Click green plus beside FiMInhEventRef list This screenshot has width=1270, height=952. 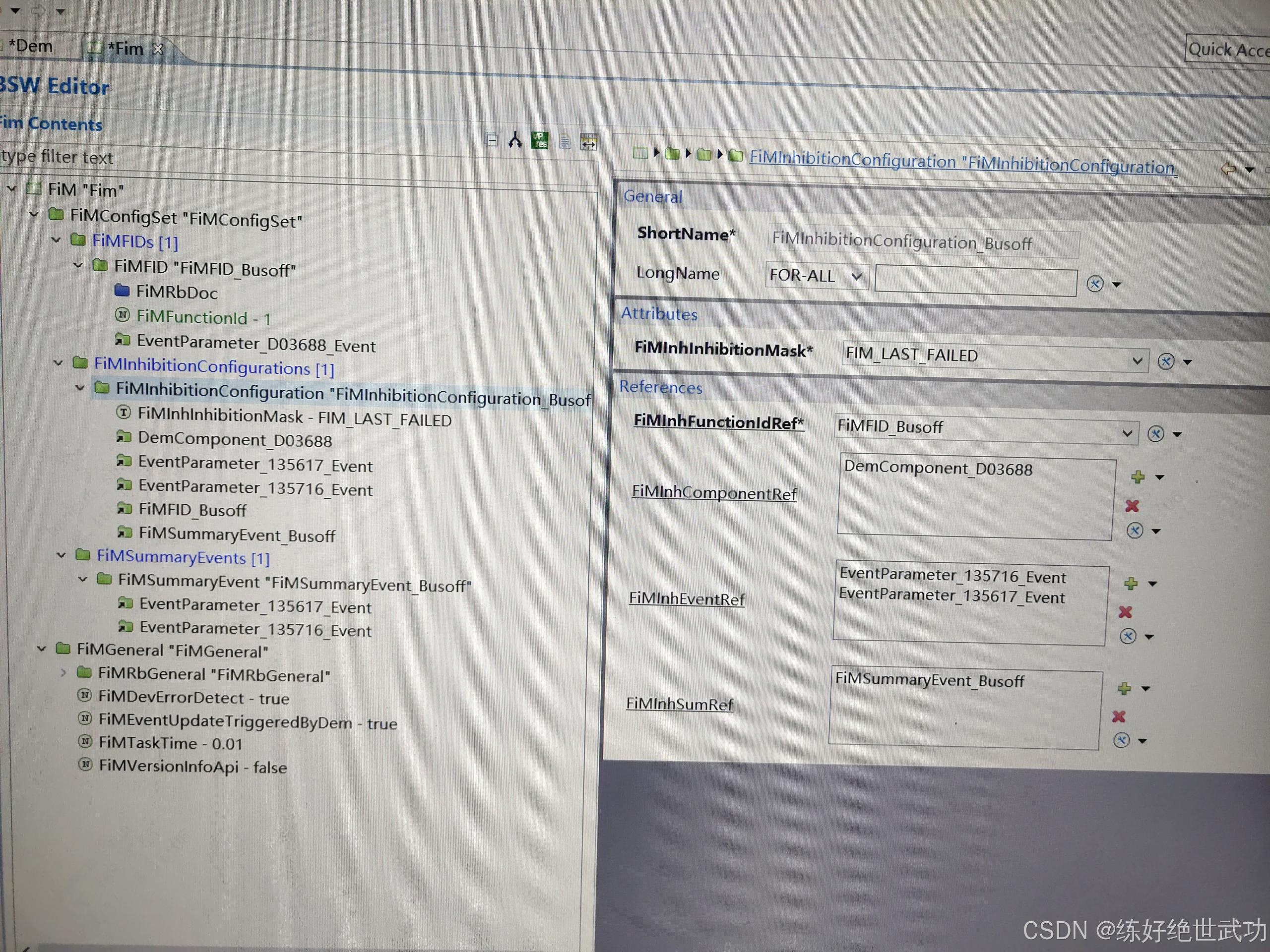pyautogui.click(x=1131, y=584)
